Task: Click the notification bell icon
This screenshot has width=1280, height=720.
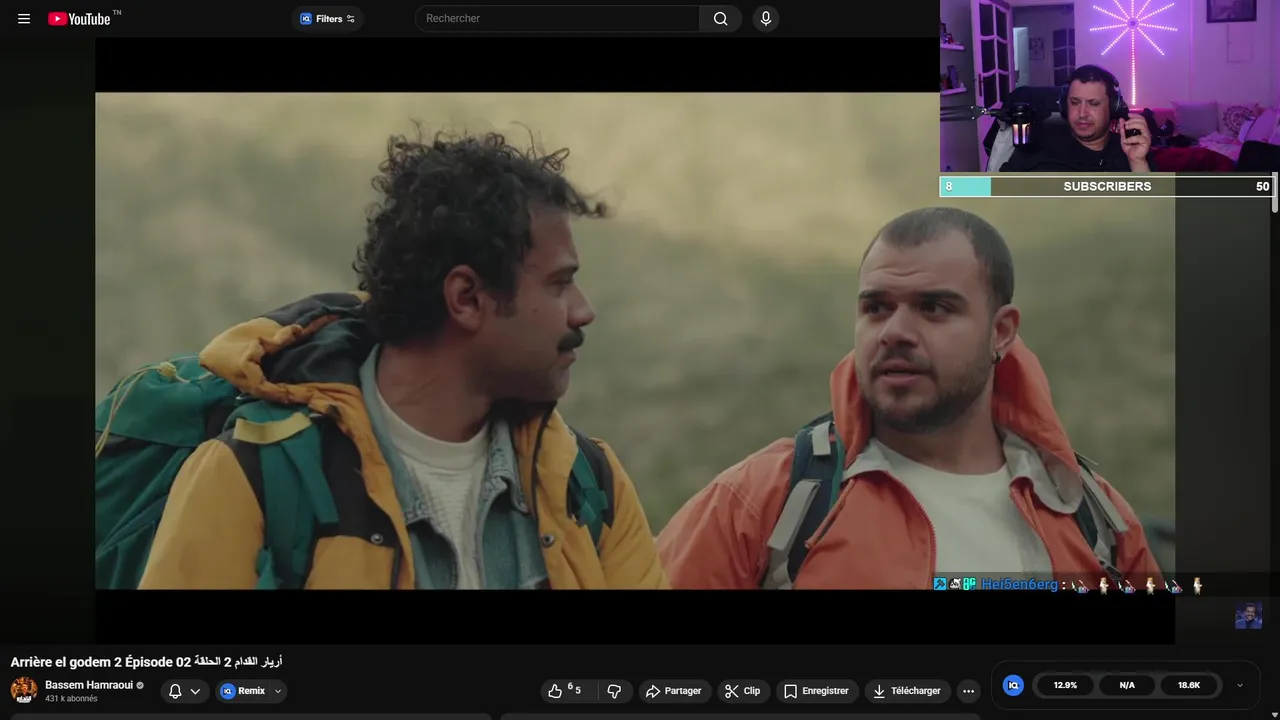Action: 175,691
